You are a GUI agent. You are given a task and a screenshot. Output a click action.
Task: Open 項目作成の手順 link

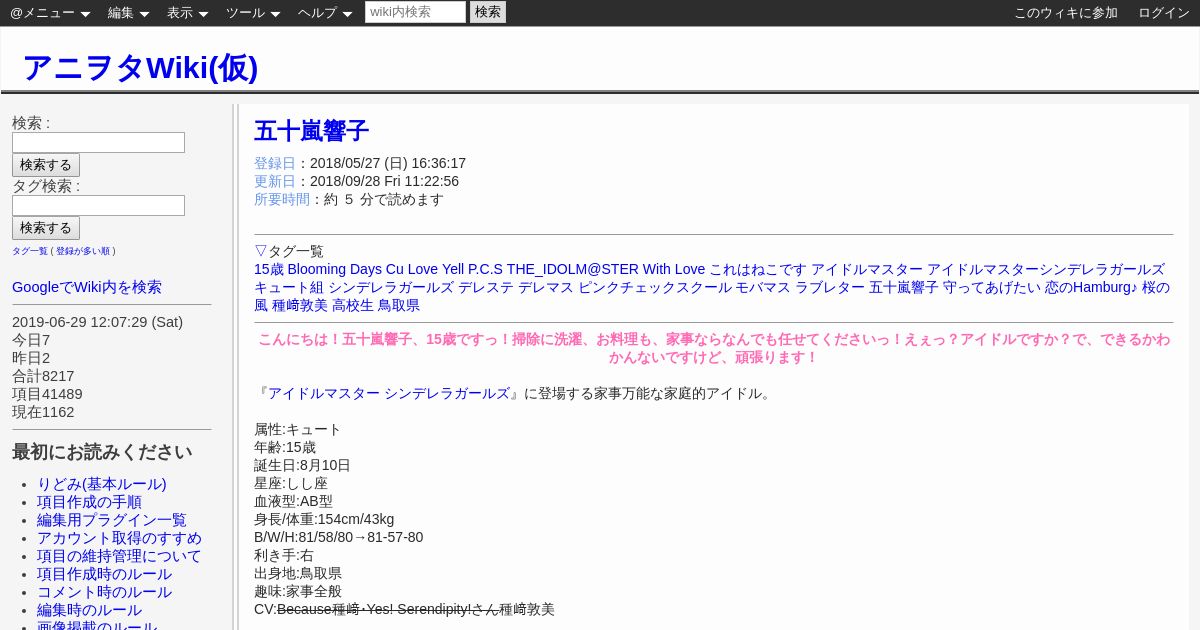tap(89, 502)
